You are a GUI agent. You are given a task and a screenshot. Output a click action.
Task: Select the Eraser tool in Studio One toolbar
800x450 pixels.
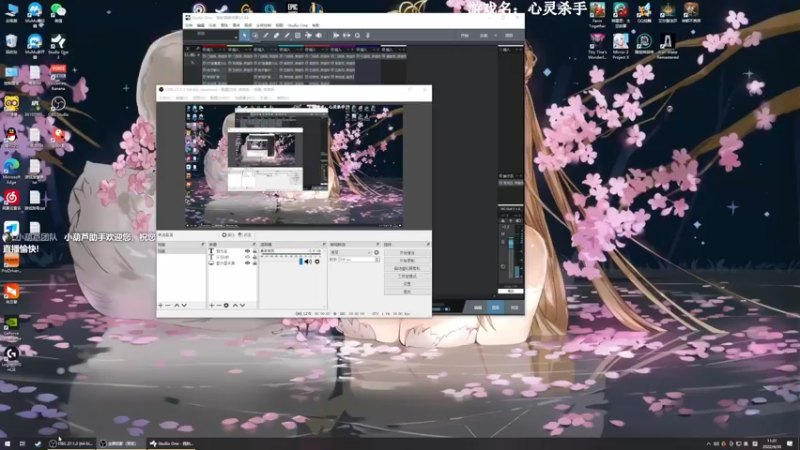277,36
